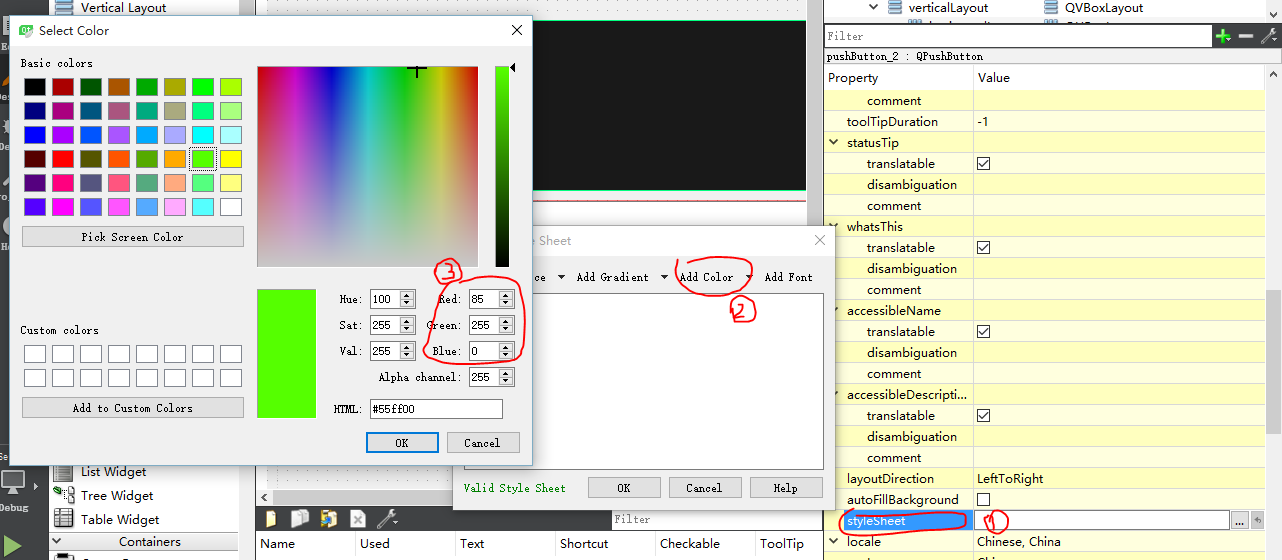Viewport: 1282px width, 560px height.
Task: Click the Copy action icon in Action Editor
Action: (x=300, y=519)
